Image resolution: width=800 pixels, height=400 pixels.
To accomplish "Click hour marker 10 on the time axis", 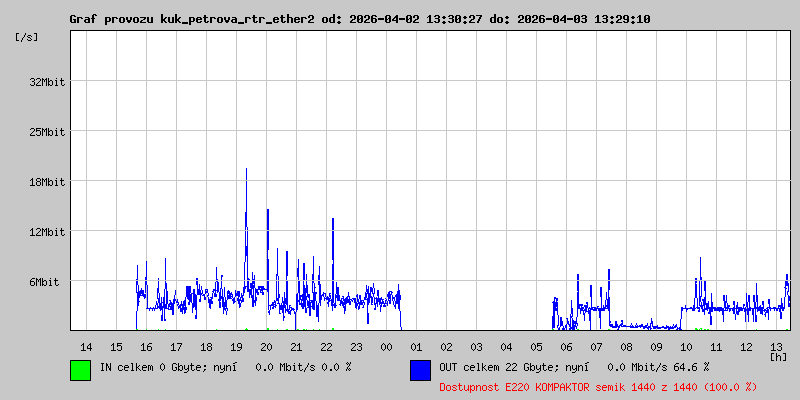I will pos(686,346).
